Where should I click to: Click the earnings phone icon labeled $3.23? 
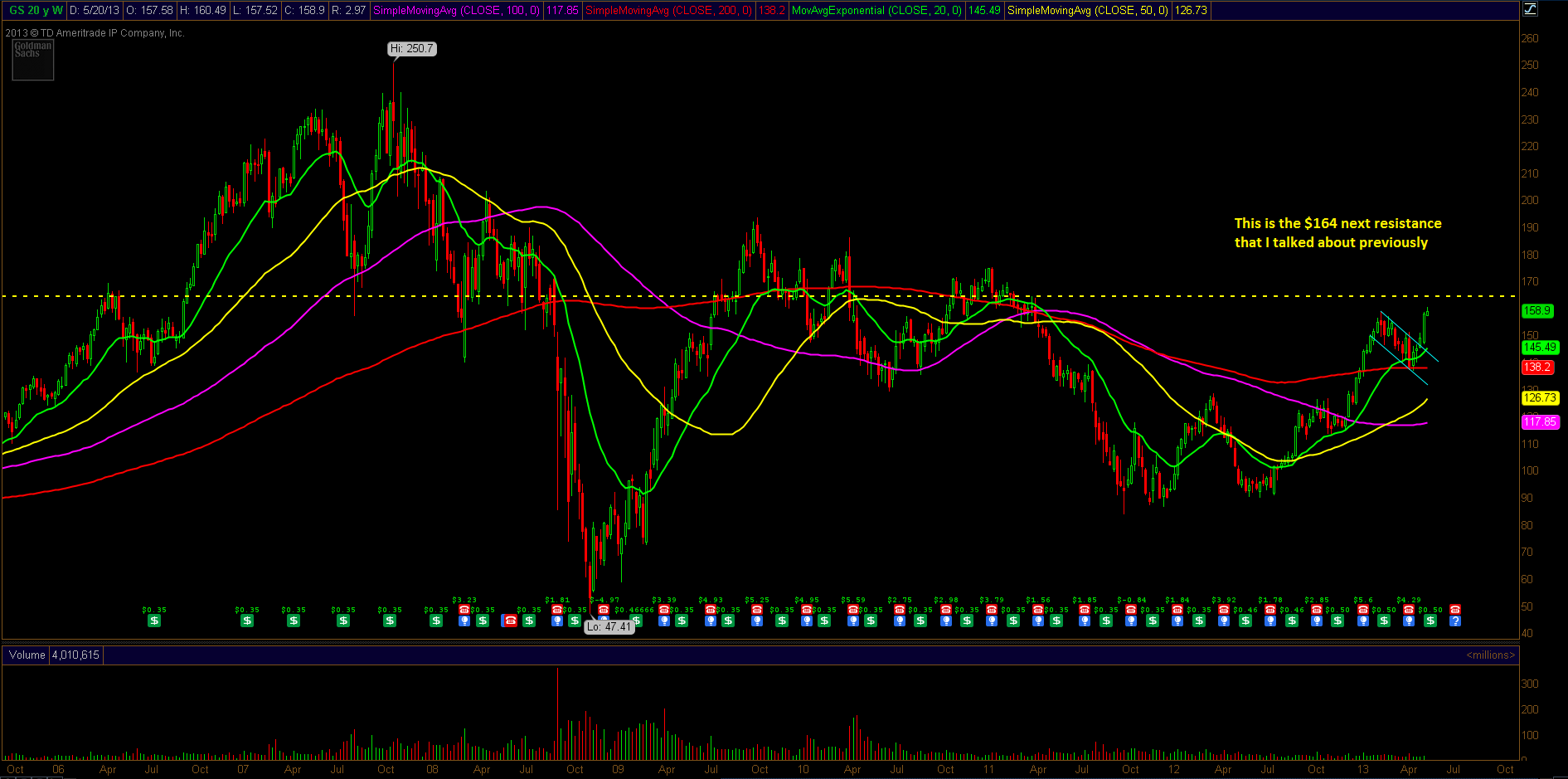coord(464,610)
